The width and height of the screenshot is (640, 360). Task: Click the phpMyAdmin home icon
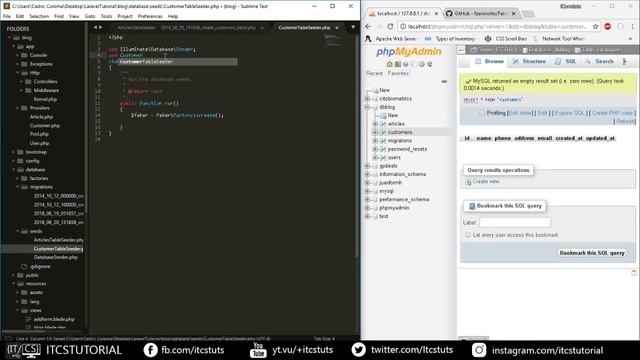(389, 64)
